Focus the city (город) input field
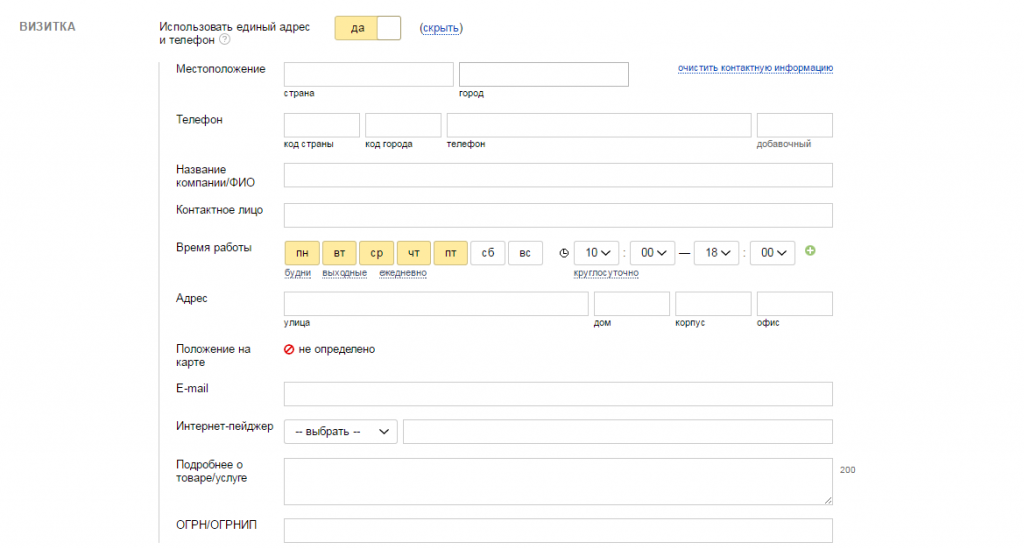The width and height of the screenshot is (1024, 549). pyautogui.click(x=543, y=74)
